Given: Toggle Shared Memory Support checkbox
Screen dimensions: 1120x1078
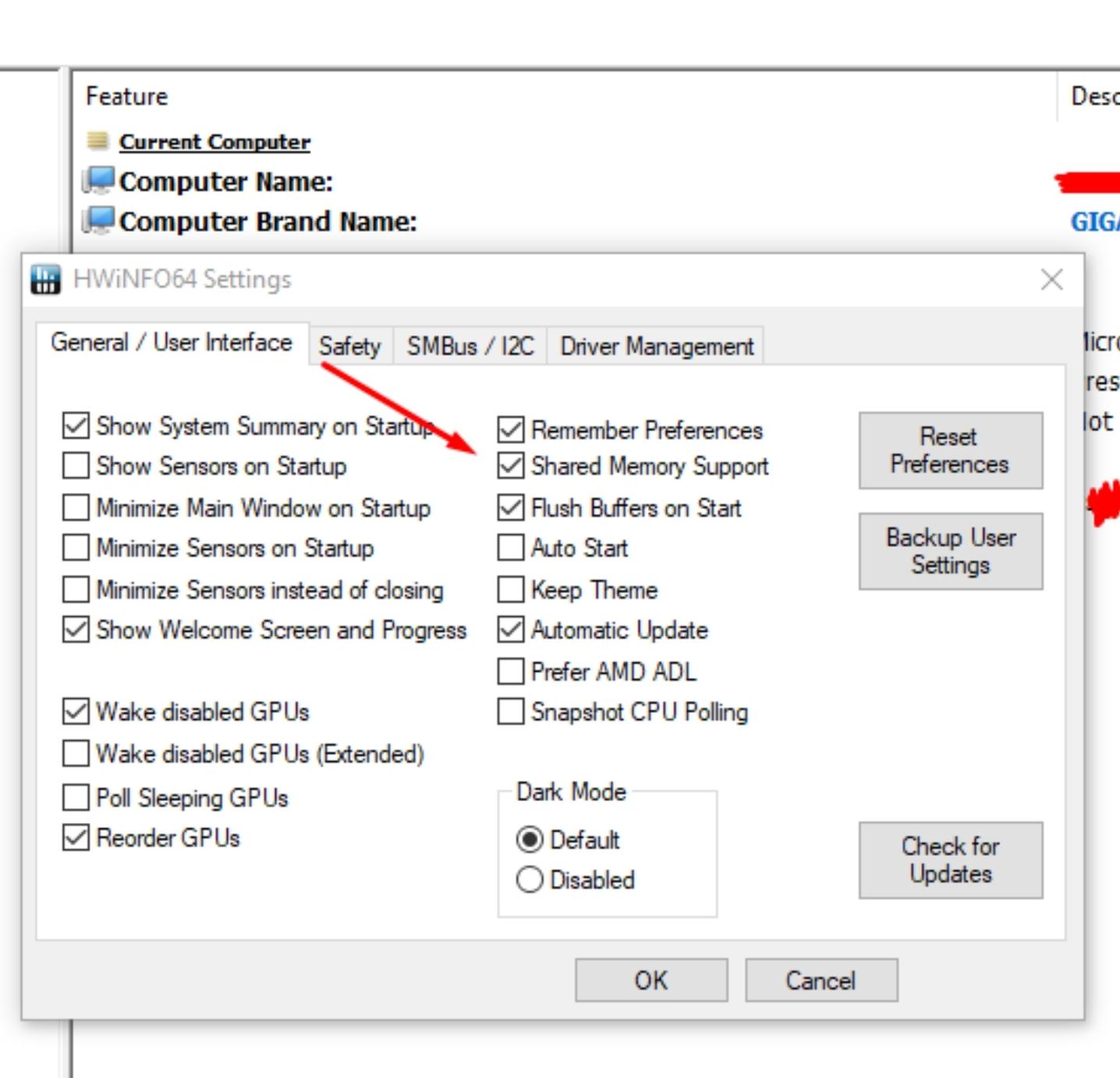Looking at the screenshot, I should click(x=511, y=466).
